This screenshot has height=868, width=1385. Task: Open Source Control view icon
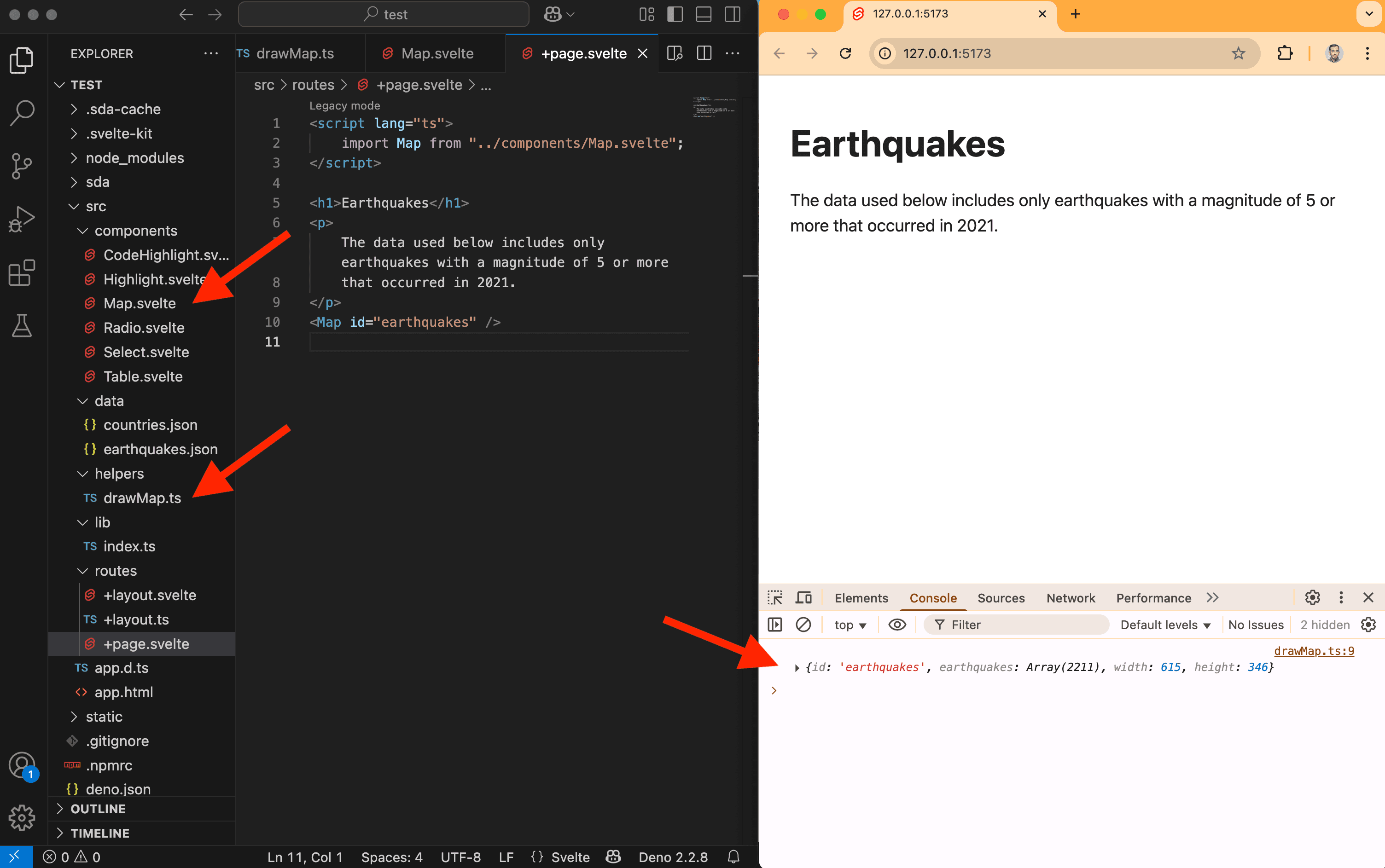[x=22, y=166]
